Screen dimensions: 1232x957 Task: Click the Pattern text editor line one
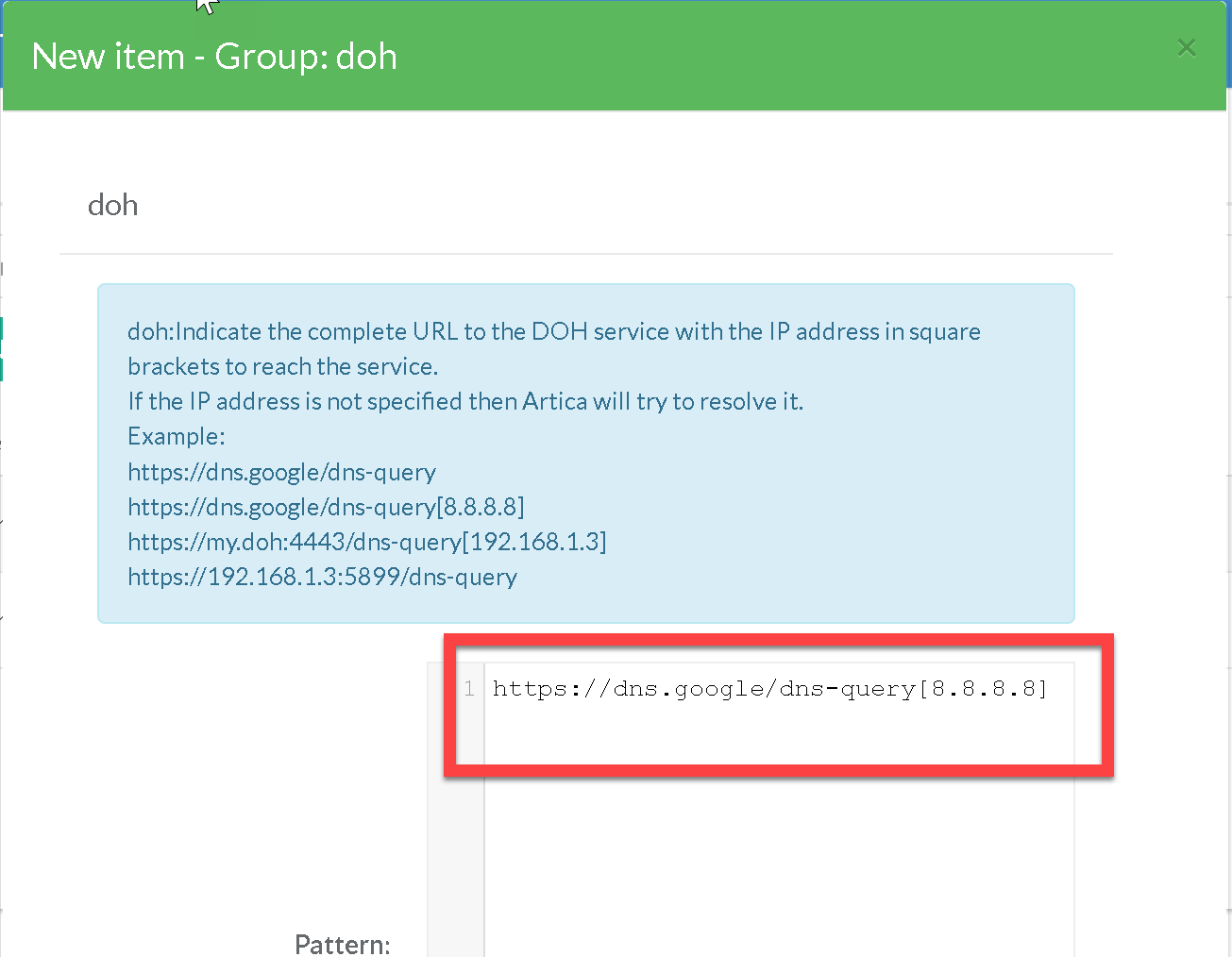tap(769, 689)
